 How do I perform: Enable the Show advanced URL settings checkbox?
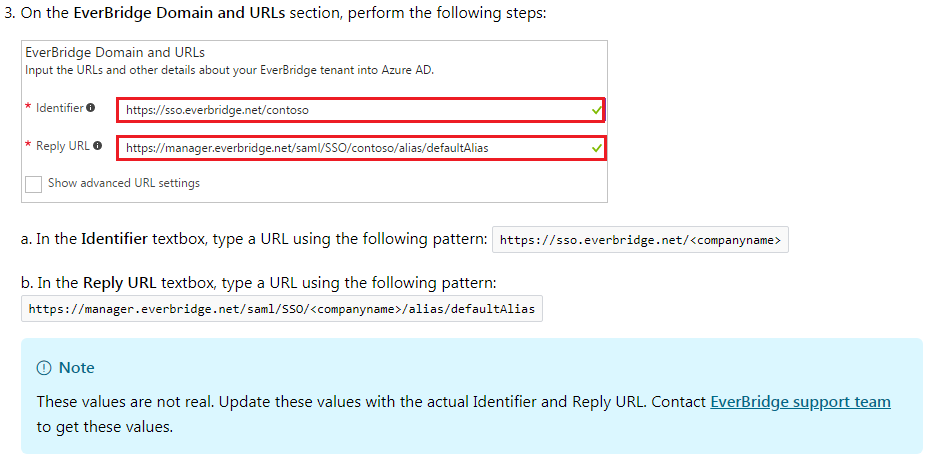pos(33,184)
